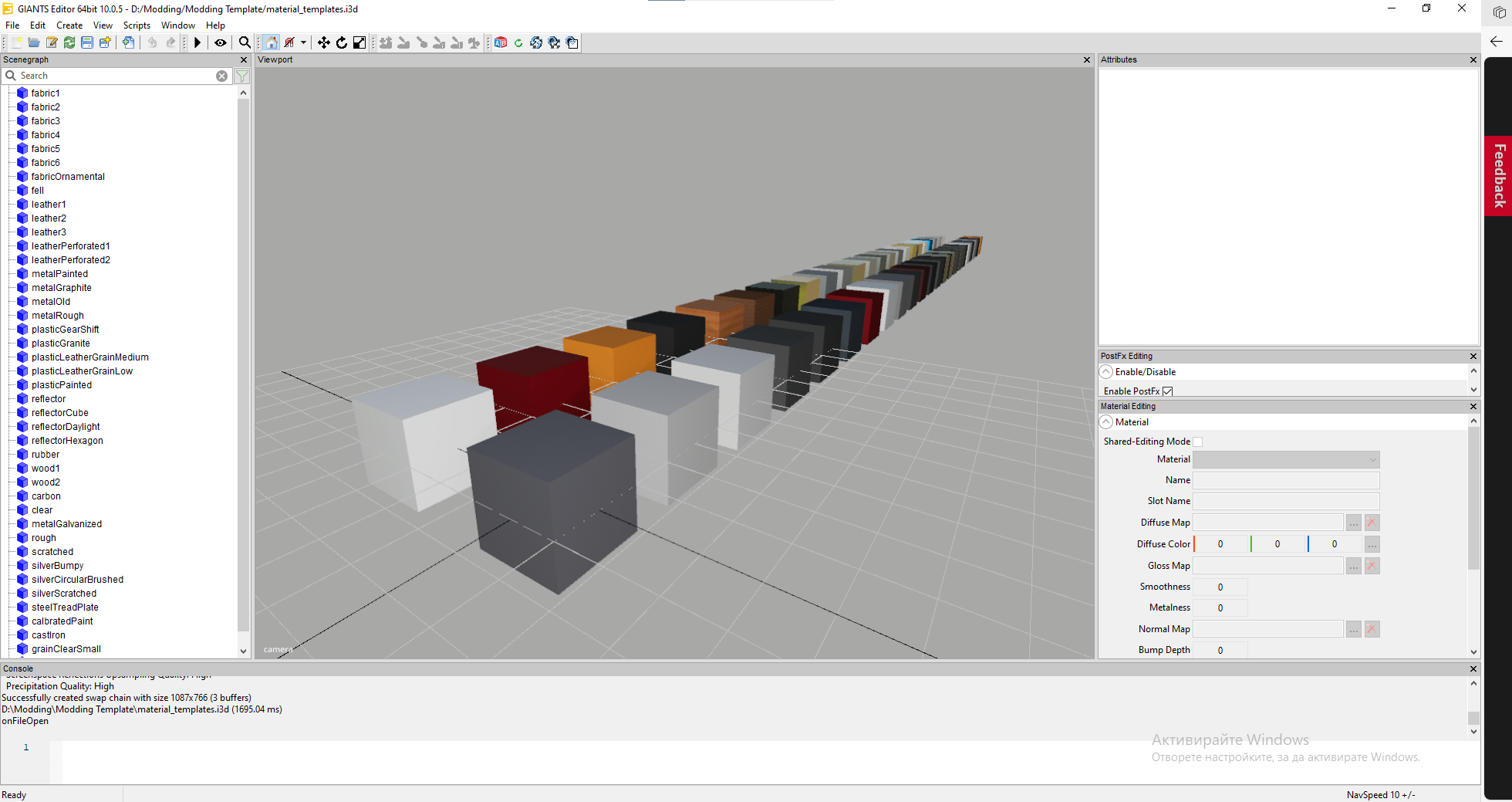Viewport: 1512px width, 802px height.
Task: Remove the Normal Map with red X
Action: 1372,629
